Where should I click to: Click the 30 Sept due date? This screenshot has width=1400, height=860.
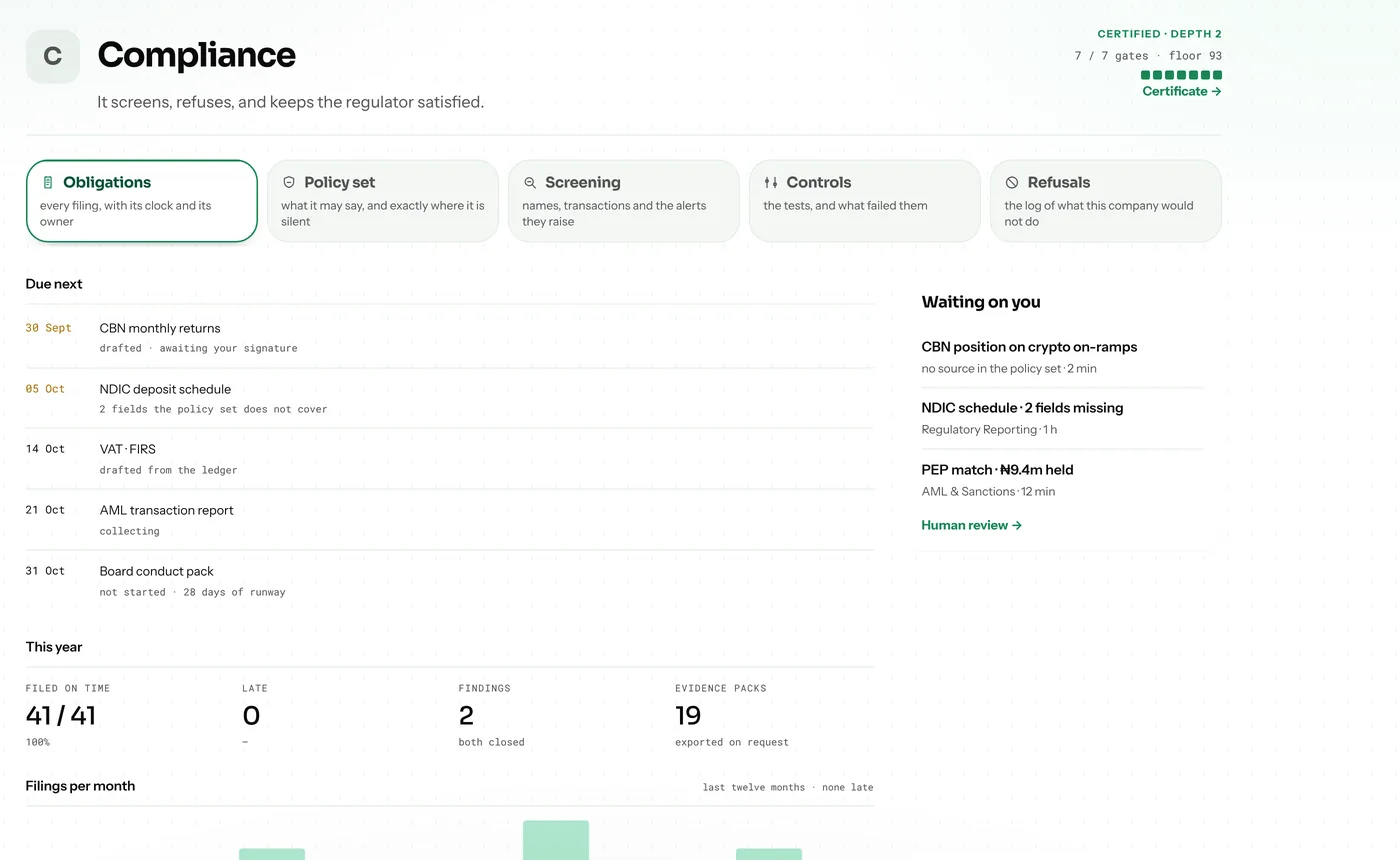tap(49, 328)
